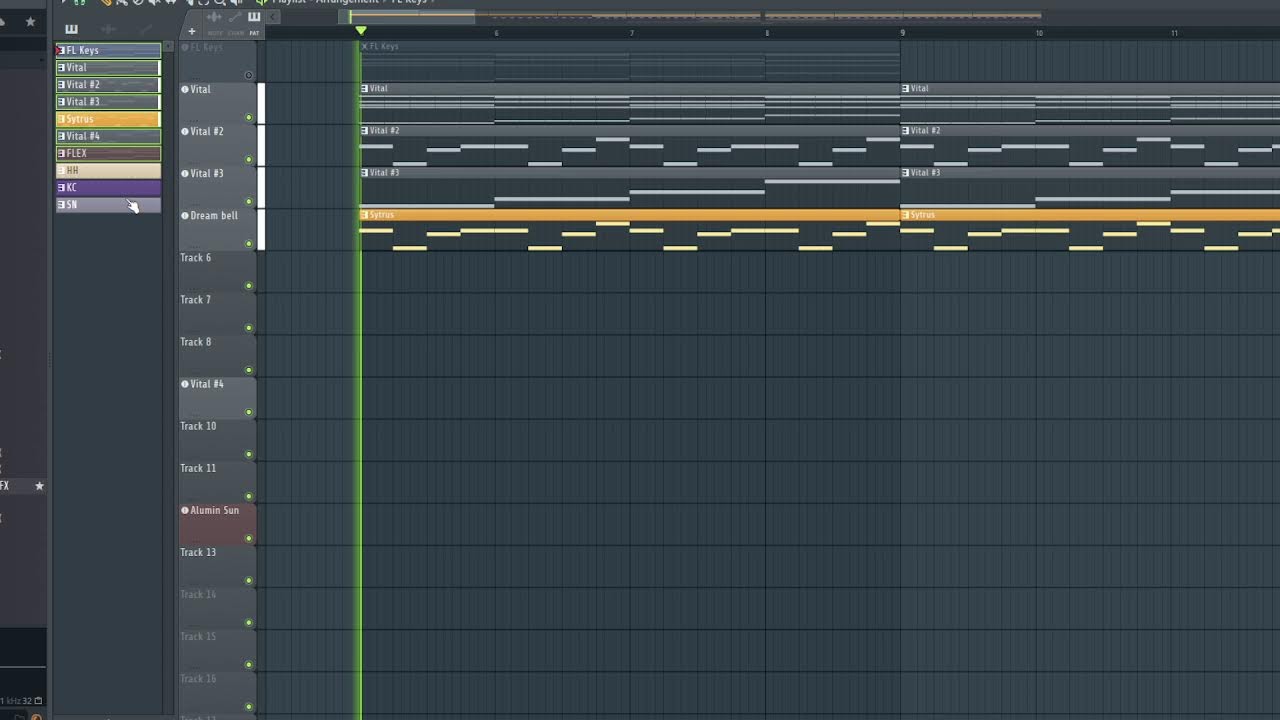Click bar 7 on the timeline ruler
The image size is (1280, 720).
[631, 33]
